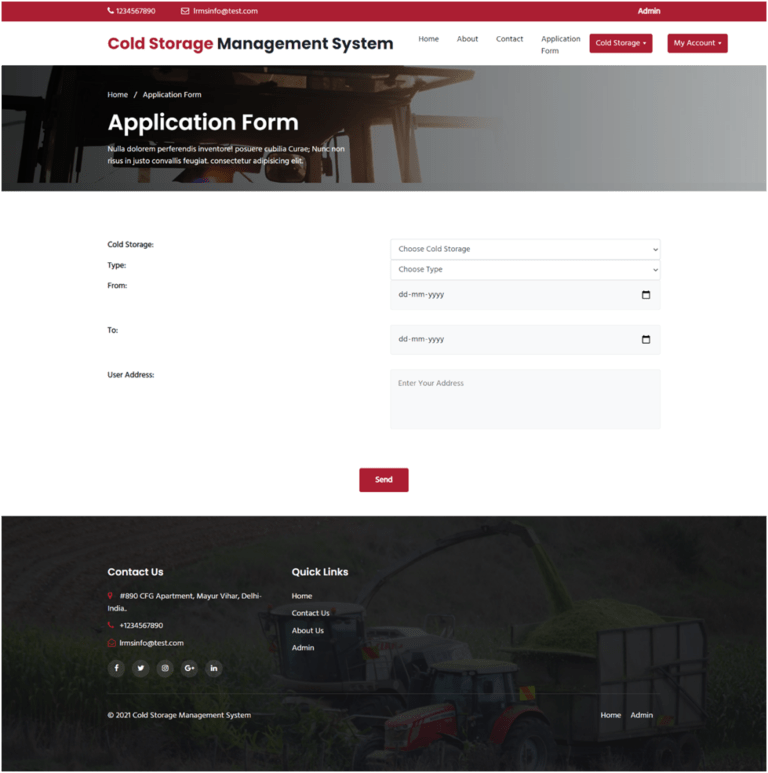768x773 pixels.
Task: Expand the Cold Storage nav dropdown button
Action: tap(621, 43)
